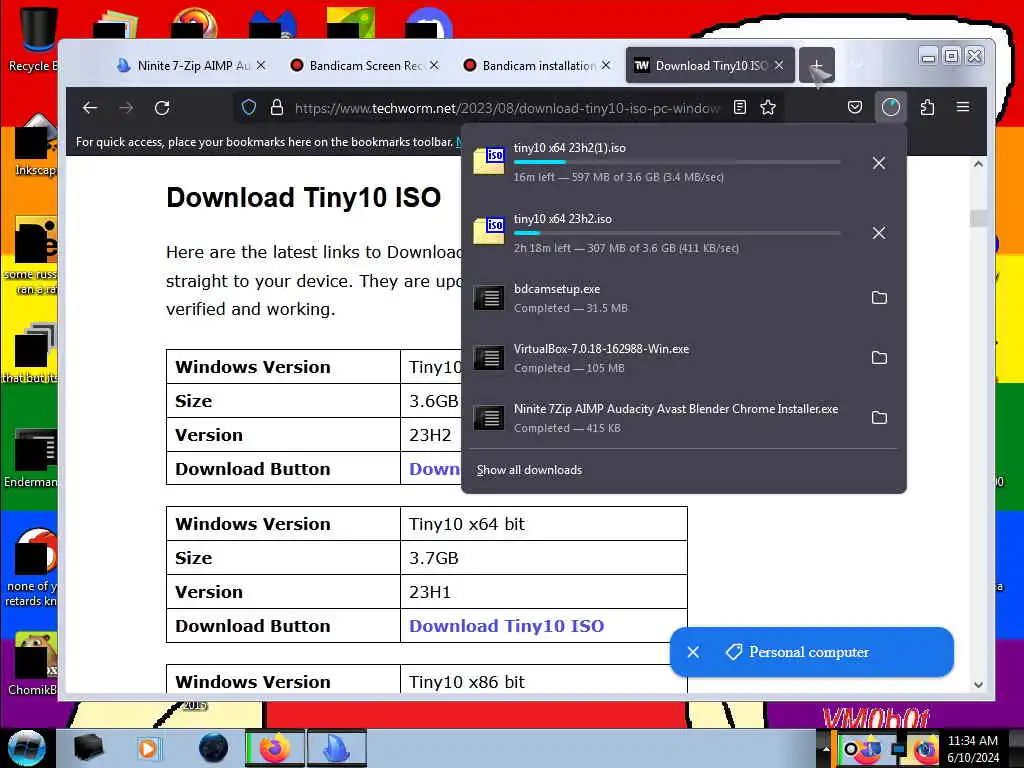Viewport: 1024px width, 768px height.
Task: Open the extensions puzzle icon
Action: (927, 107)
